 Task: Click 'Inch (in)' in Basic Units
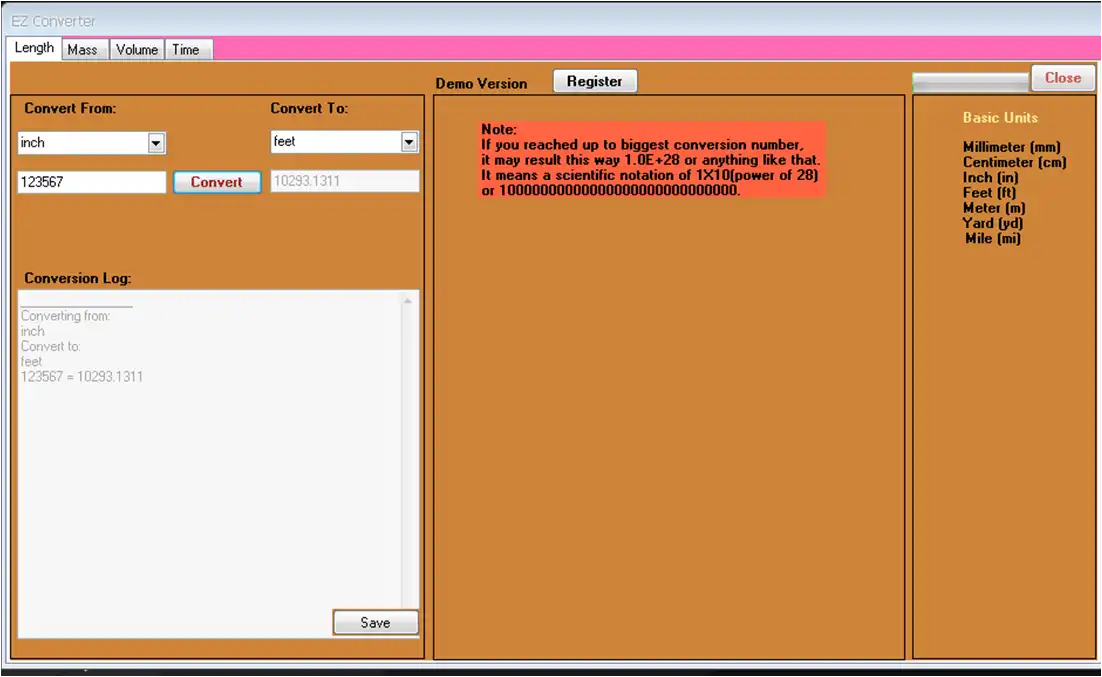click(x=990, y=178)
